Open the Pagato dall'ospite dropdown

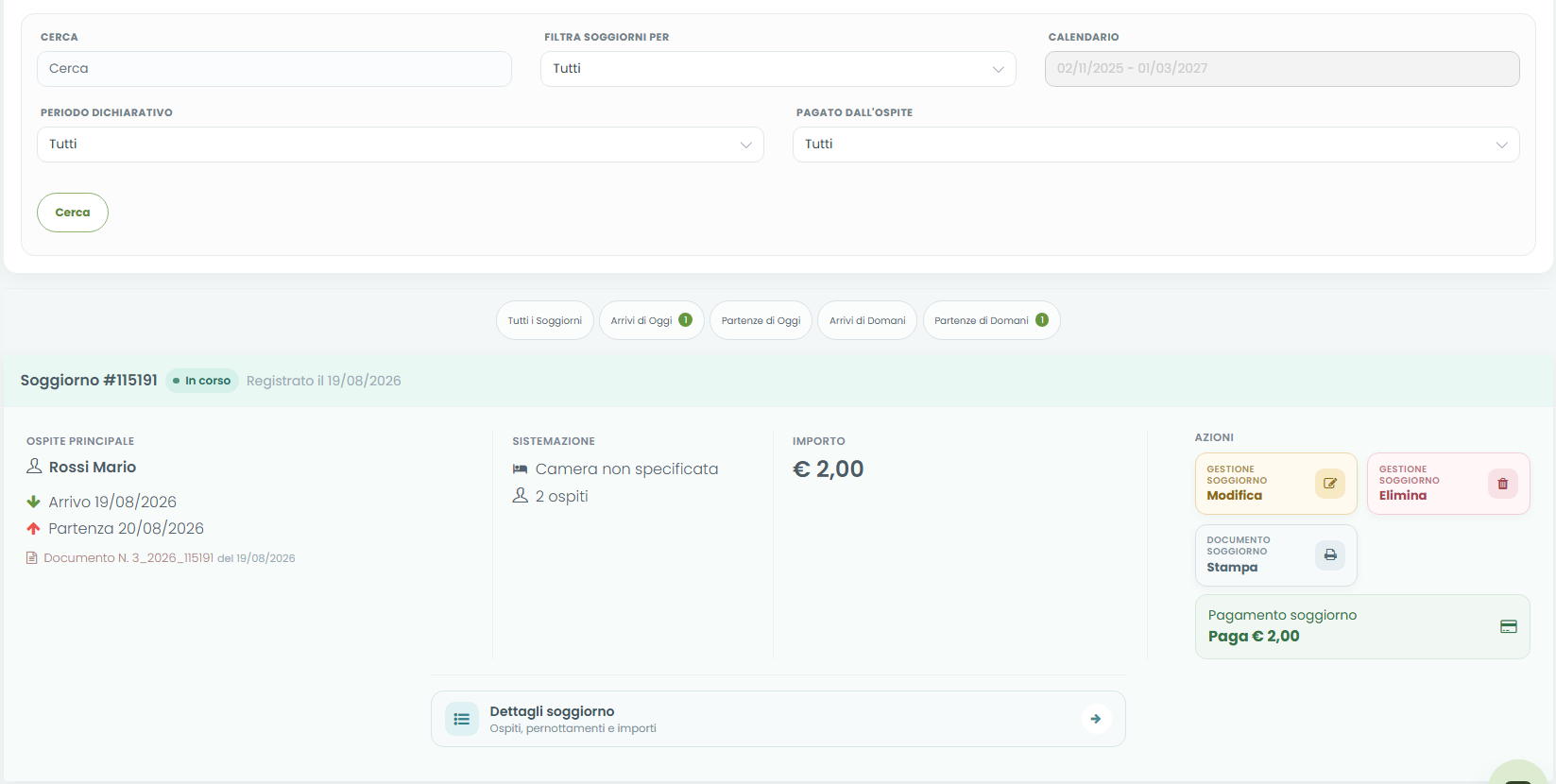pyautogui.click(x=1156, y=145)
